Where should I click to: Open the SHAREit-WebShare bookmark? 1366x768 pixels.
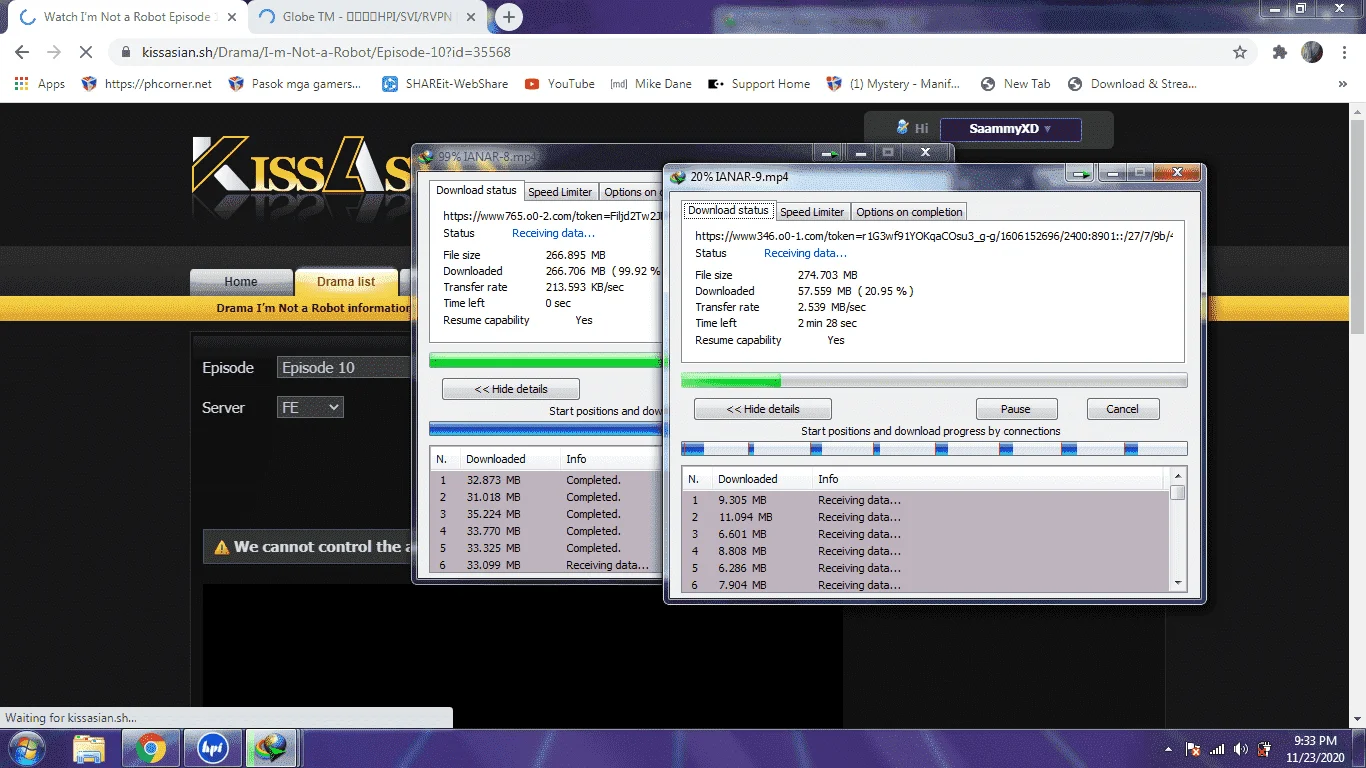[x=445, y=84]
